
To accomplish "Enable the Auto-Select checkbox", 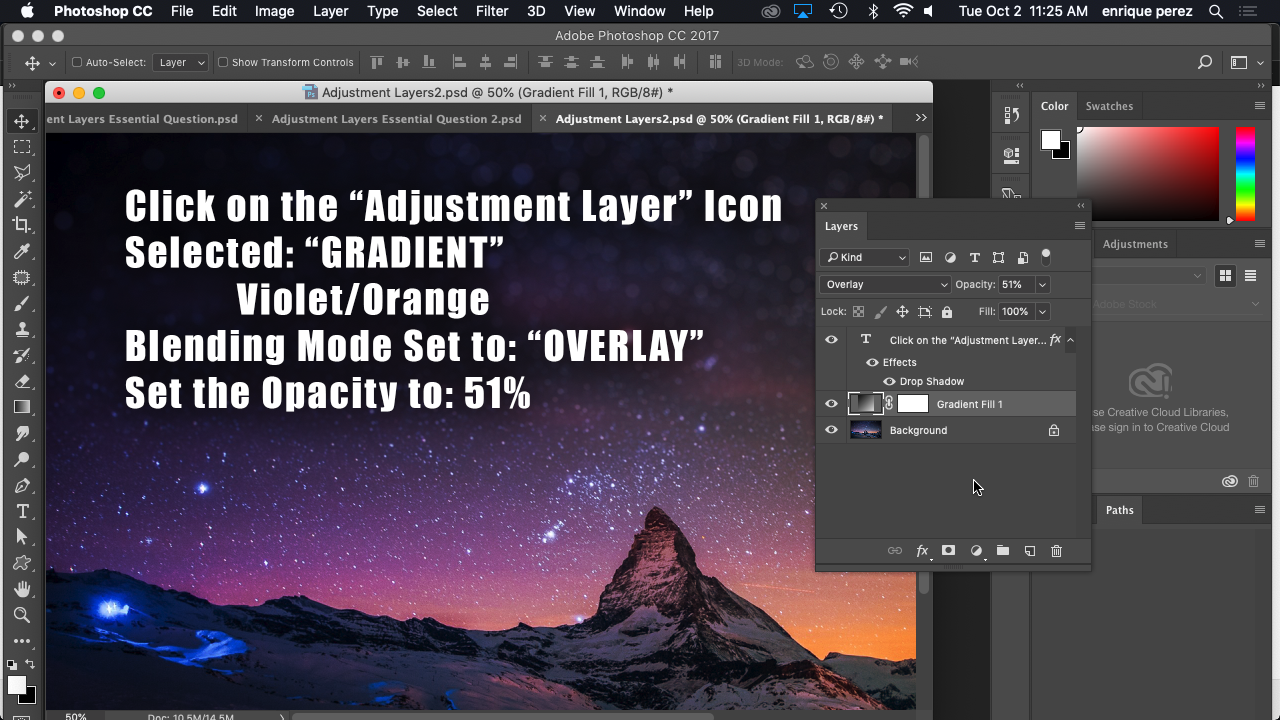I will (x=77, y=62).
